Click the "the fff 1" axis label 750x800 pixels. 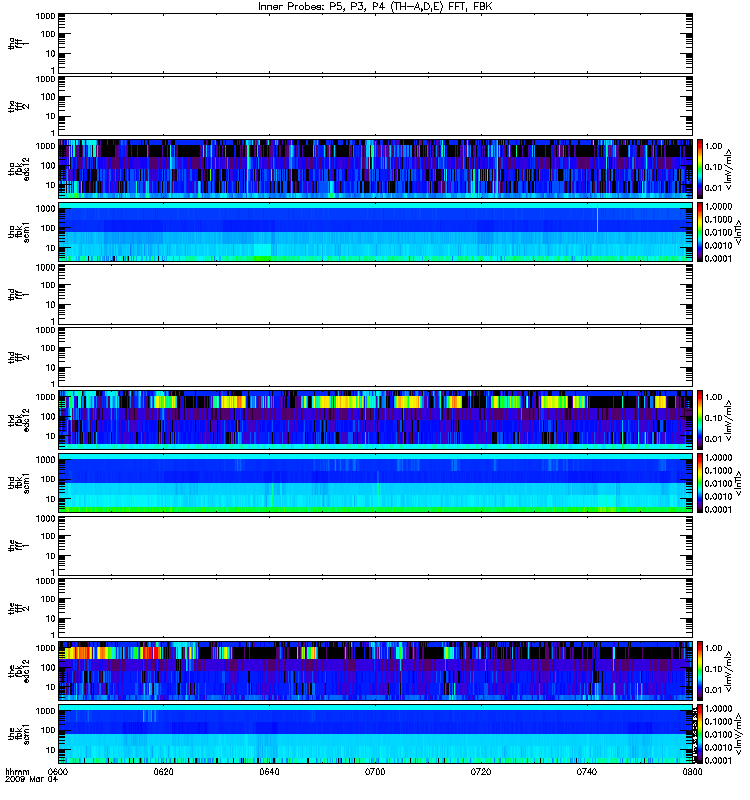18,545
